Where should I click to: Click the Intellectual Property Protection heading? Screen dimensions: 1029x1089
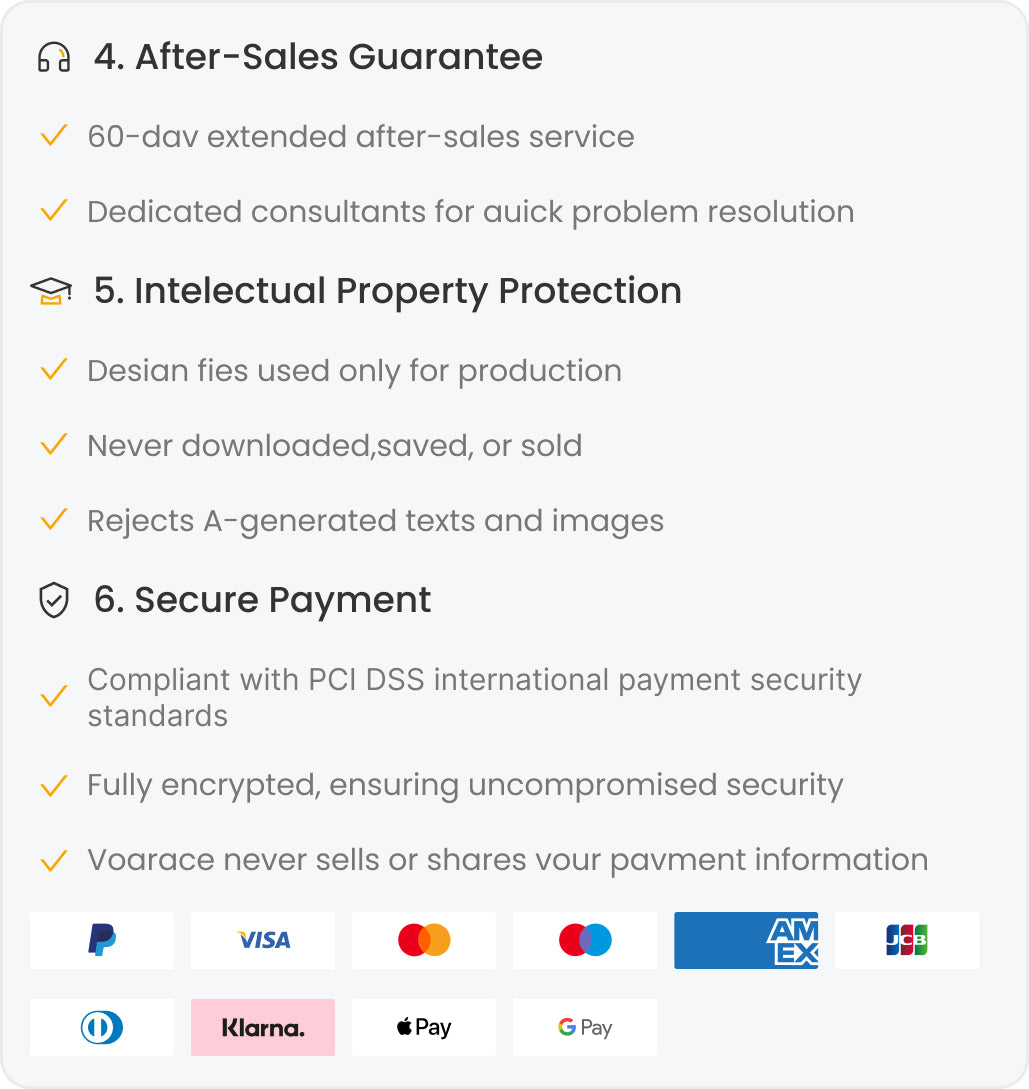tap(388, 291)
